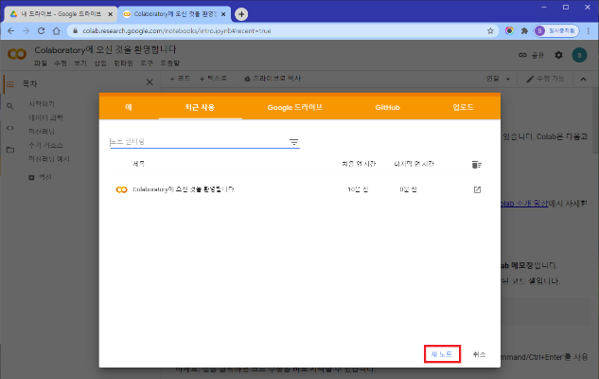599x379 pixels.
Task: Select 데이터 과학 in the table of contents
Action: click(46, 118)
